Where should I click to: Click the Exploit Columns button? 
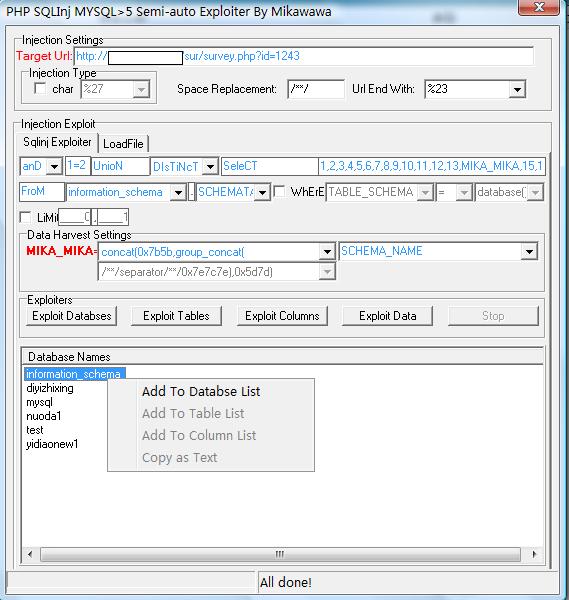tap(282, 316)
